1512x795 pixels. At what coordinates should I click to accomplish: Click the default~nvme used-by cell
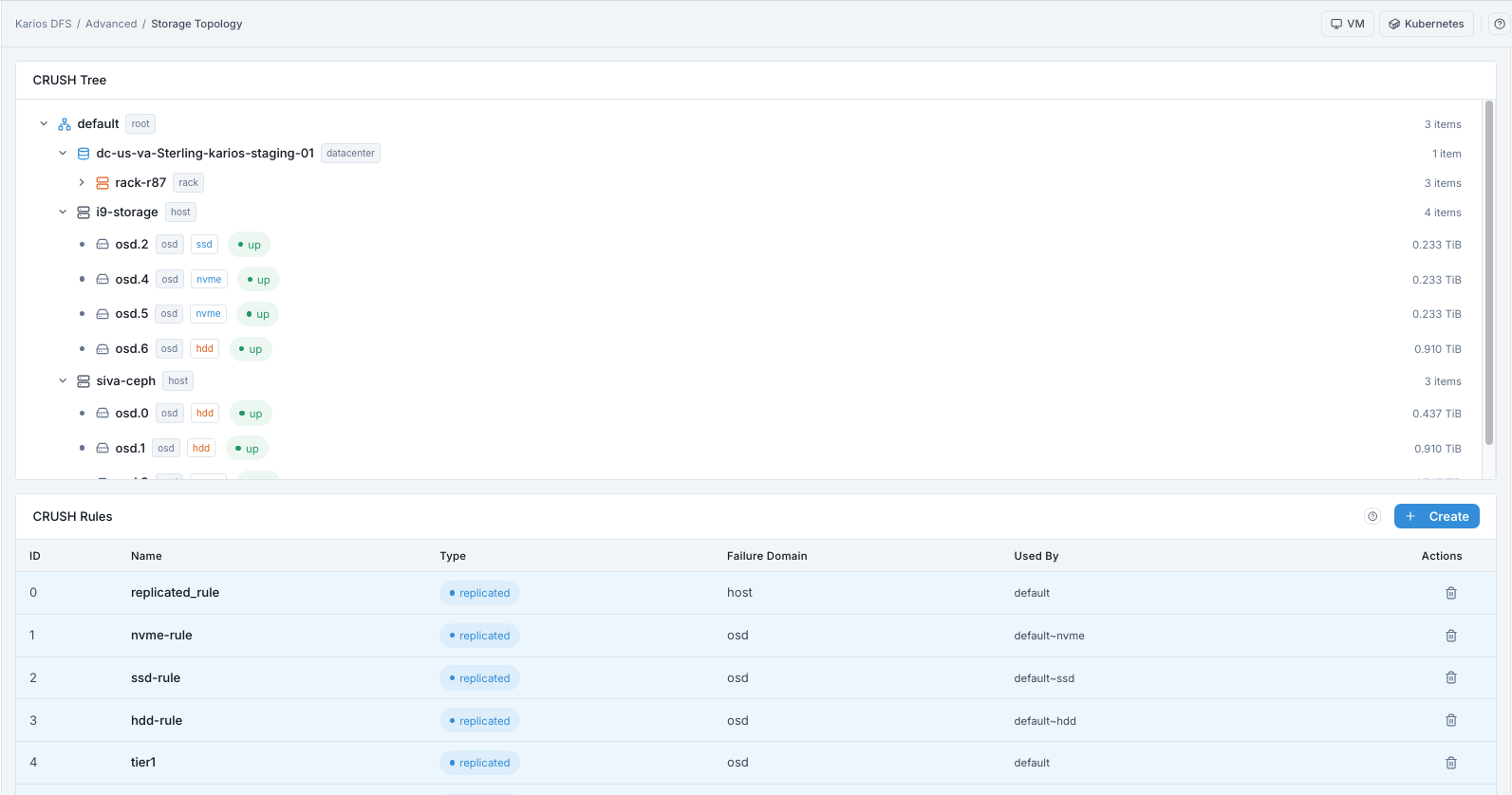(x=1049, y=636)
